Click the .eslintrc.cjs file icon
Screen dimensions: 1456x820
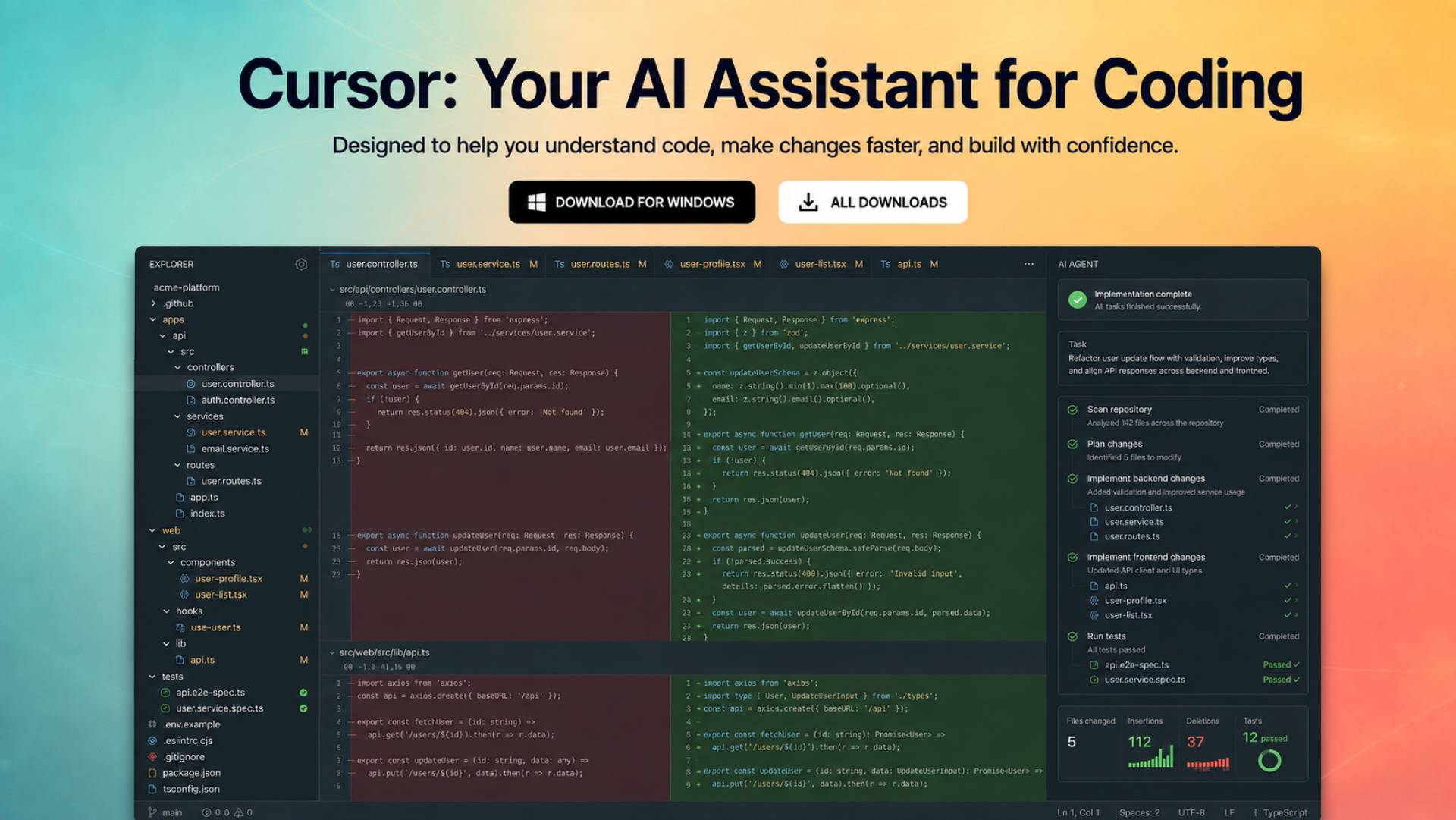point(152,740)
